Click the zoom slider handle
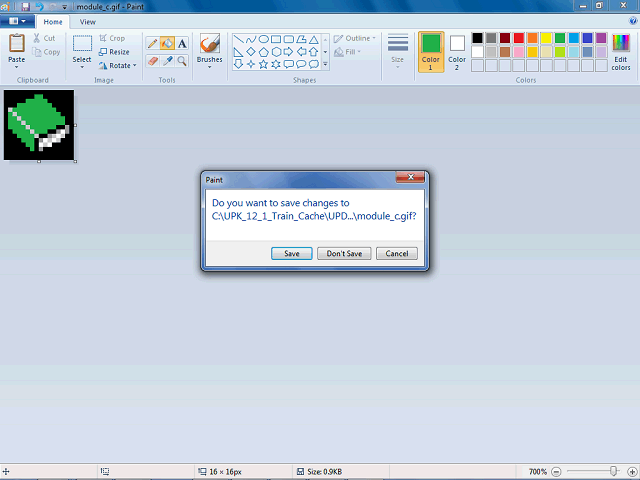Screen dimensions: 640x480 tap(613, 471)
